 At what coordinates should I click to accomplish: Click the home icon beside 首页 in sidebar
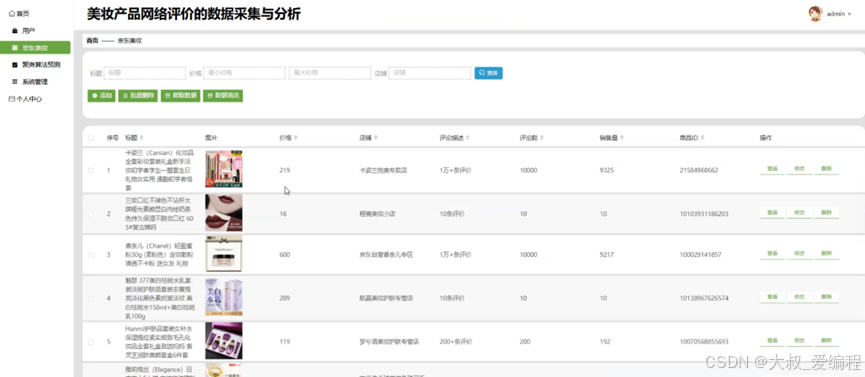pos(12,13)
